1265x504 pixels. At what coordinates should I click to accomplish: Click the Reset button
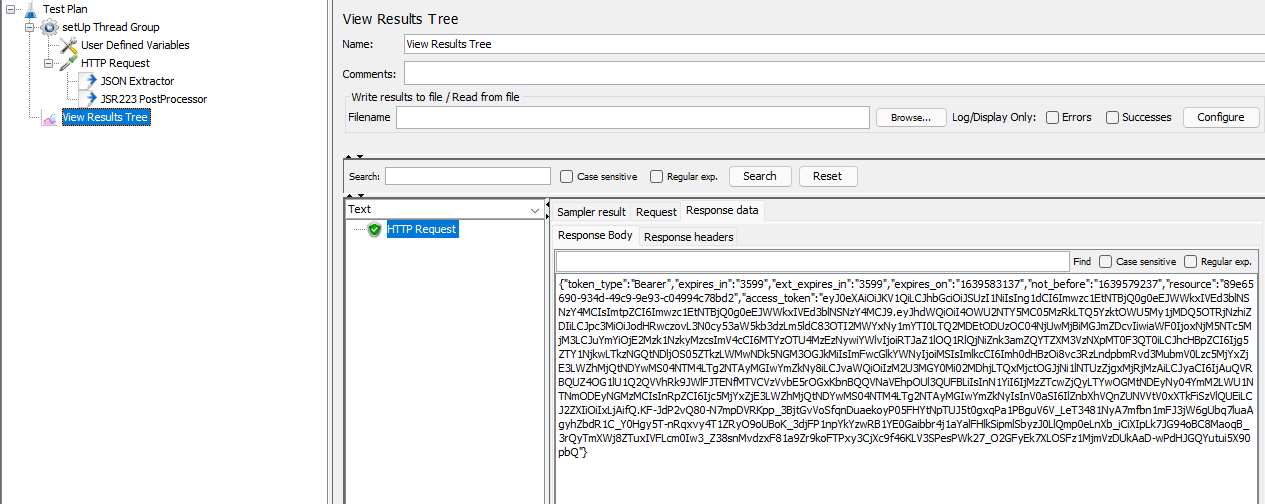tap(828, 176)
